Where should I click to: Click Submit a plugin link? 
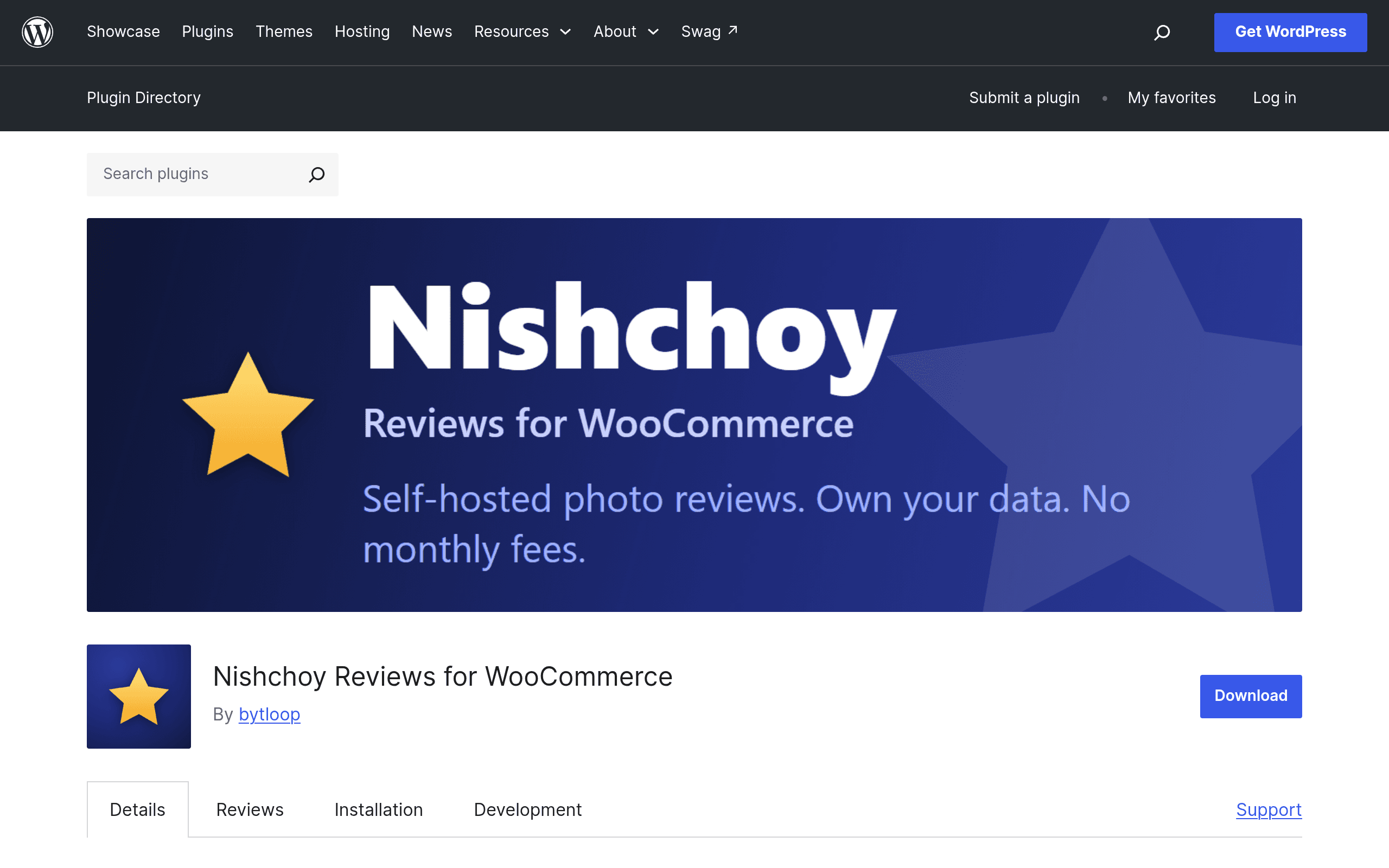(1024, 98)
